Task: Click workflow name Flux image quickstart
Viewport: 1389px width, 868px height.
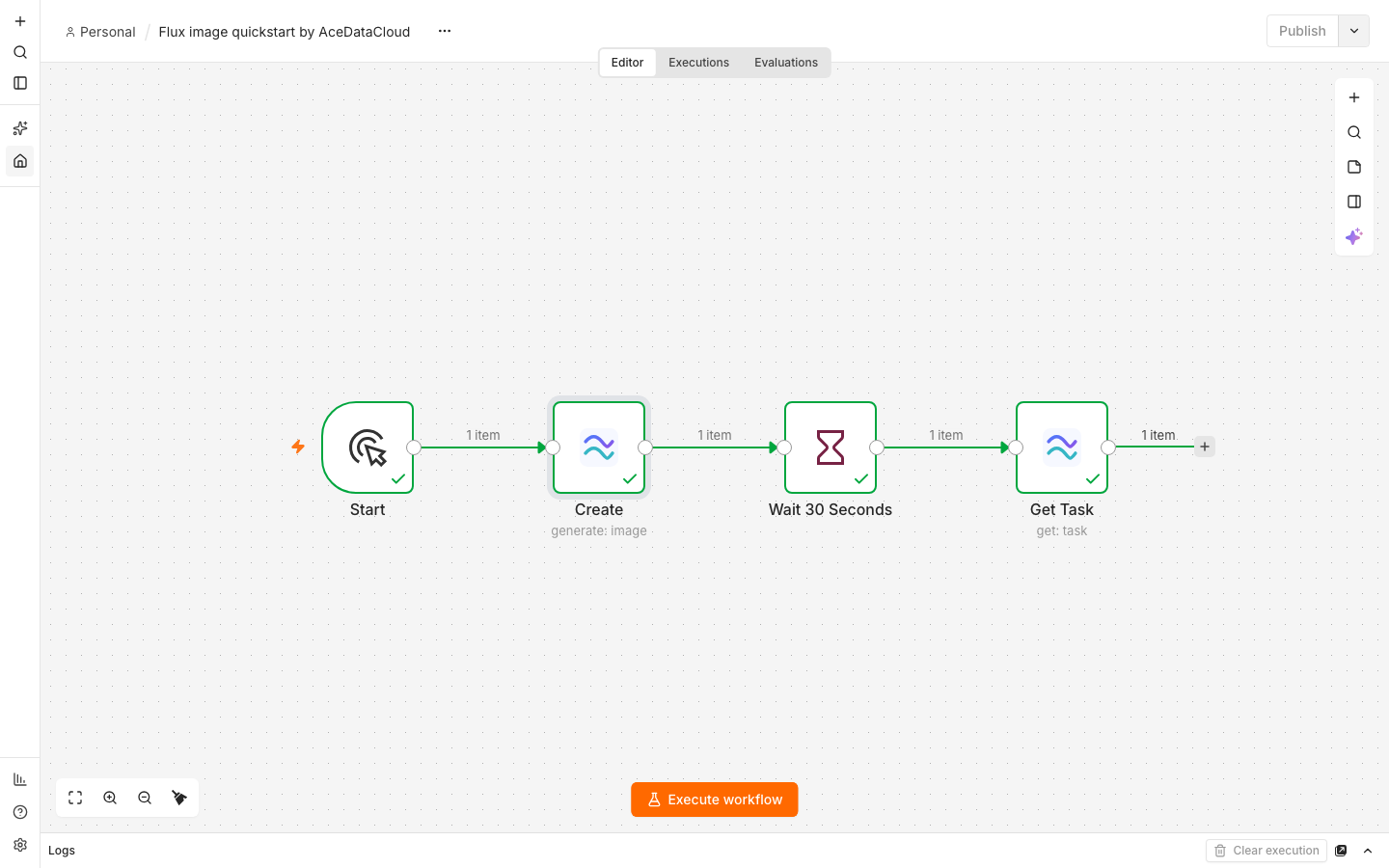Action: click(285, 32)
